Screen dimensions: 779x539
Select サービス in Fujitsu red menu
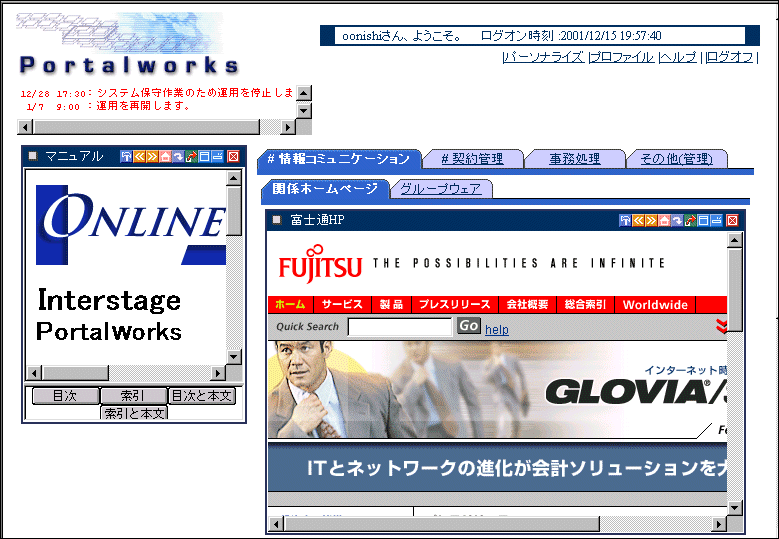[x=342, y=305]
